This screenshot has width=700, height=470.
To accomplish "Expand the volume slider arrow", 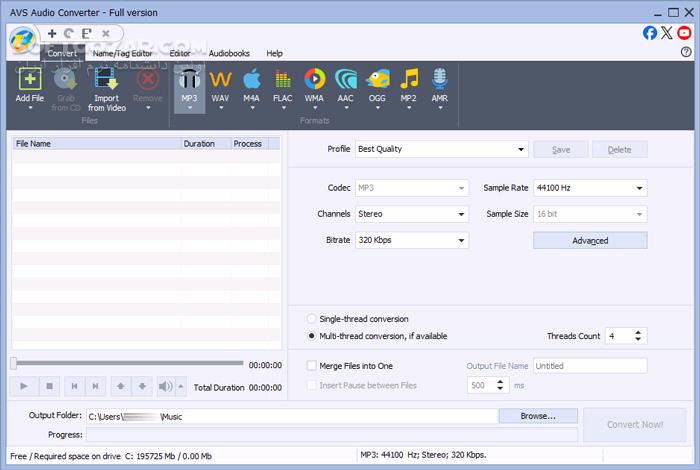I will point(181,386).
